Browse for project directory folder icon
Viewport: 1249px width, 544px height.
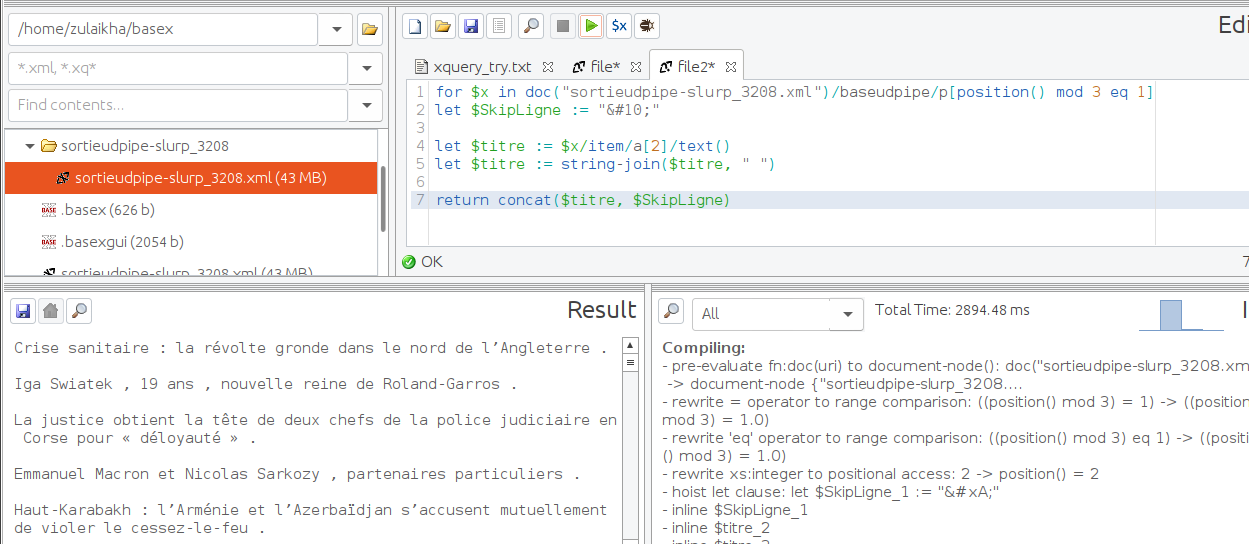[370, 29]
